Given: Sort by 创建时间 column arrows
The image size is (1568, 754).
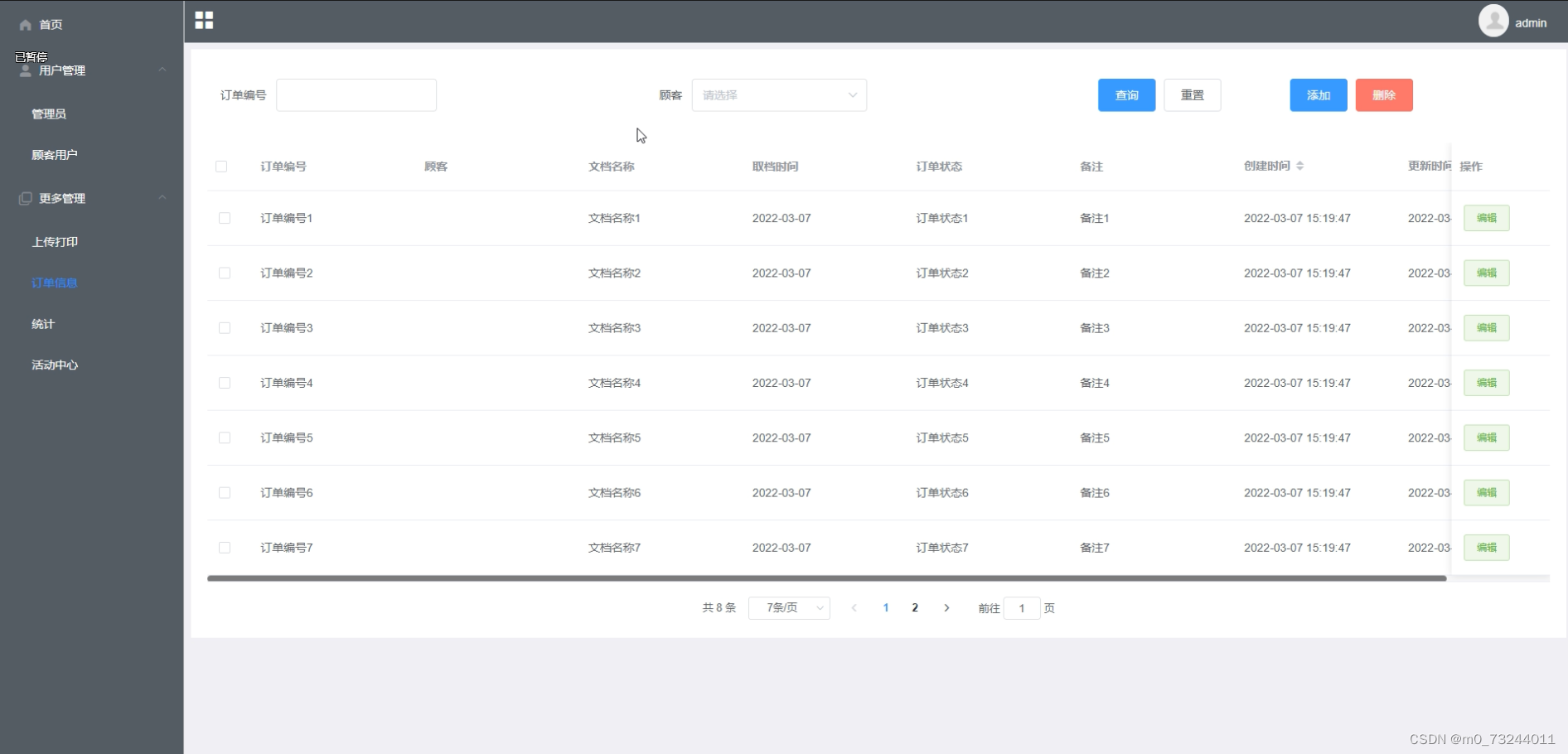Looking at the screenshot, I should 1299,166.
